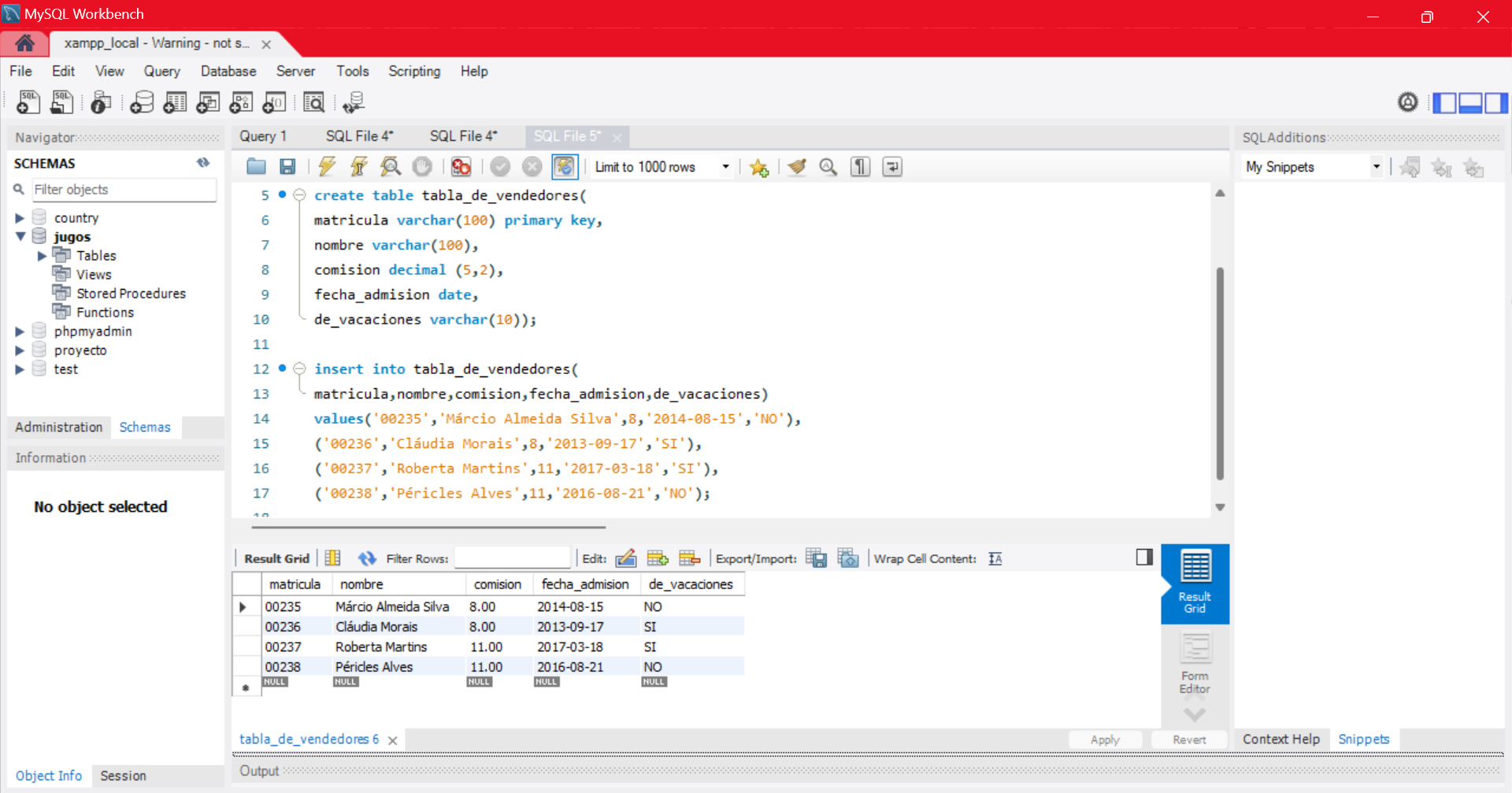Click the Filter objects search field
This screenshot has height=793, width=1512.
(124, 190)
